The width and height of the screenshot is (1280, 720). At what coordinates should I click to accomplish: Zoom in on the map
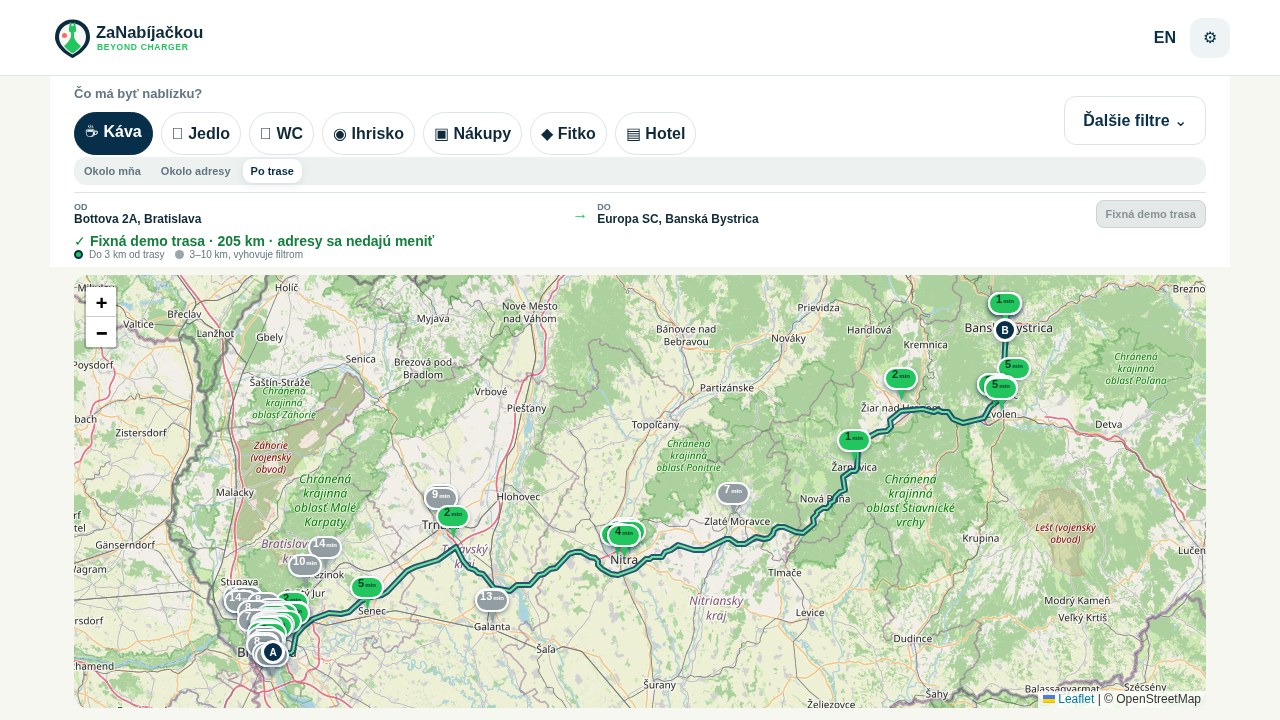coord(101,302)
